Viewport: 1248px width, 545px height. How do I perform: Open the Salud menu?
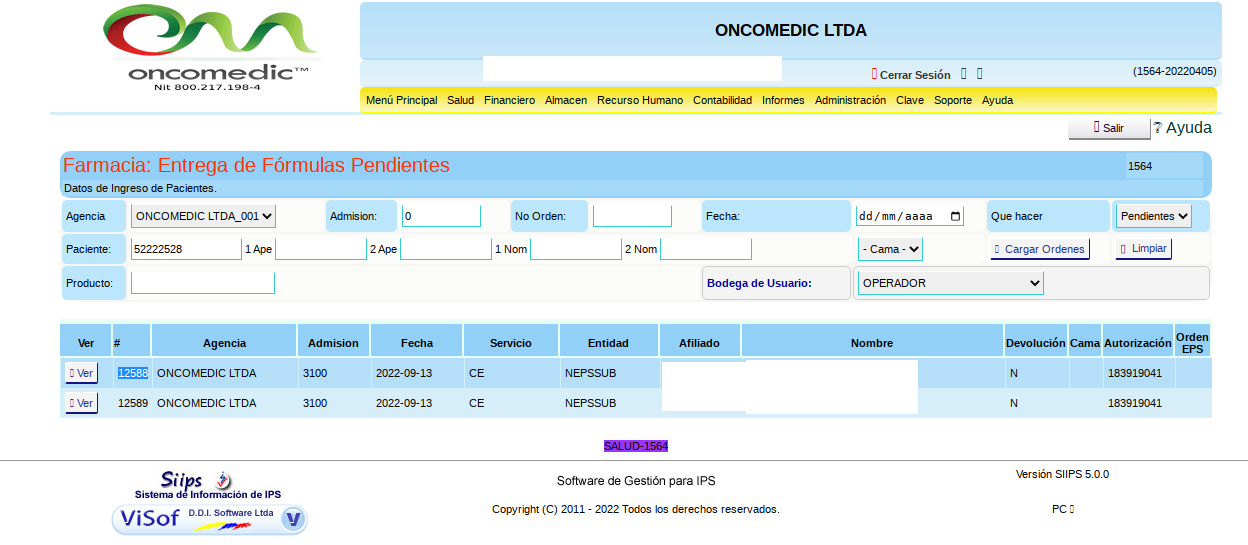pyautogui.click(x=460, y=100)
